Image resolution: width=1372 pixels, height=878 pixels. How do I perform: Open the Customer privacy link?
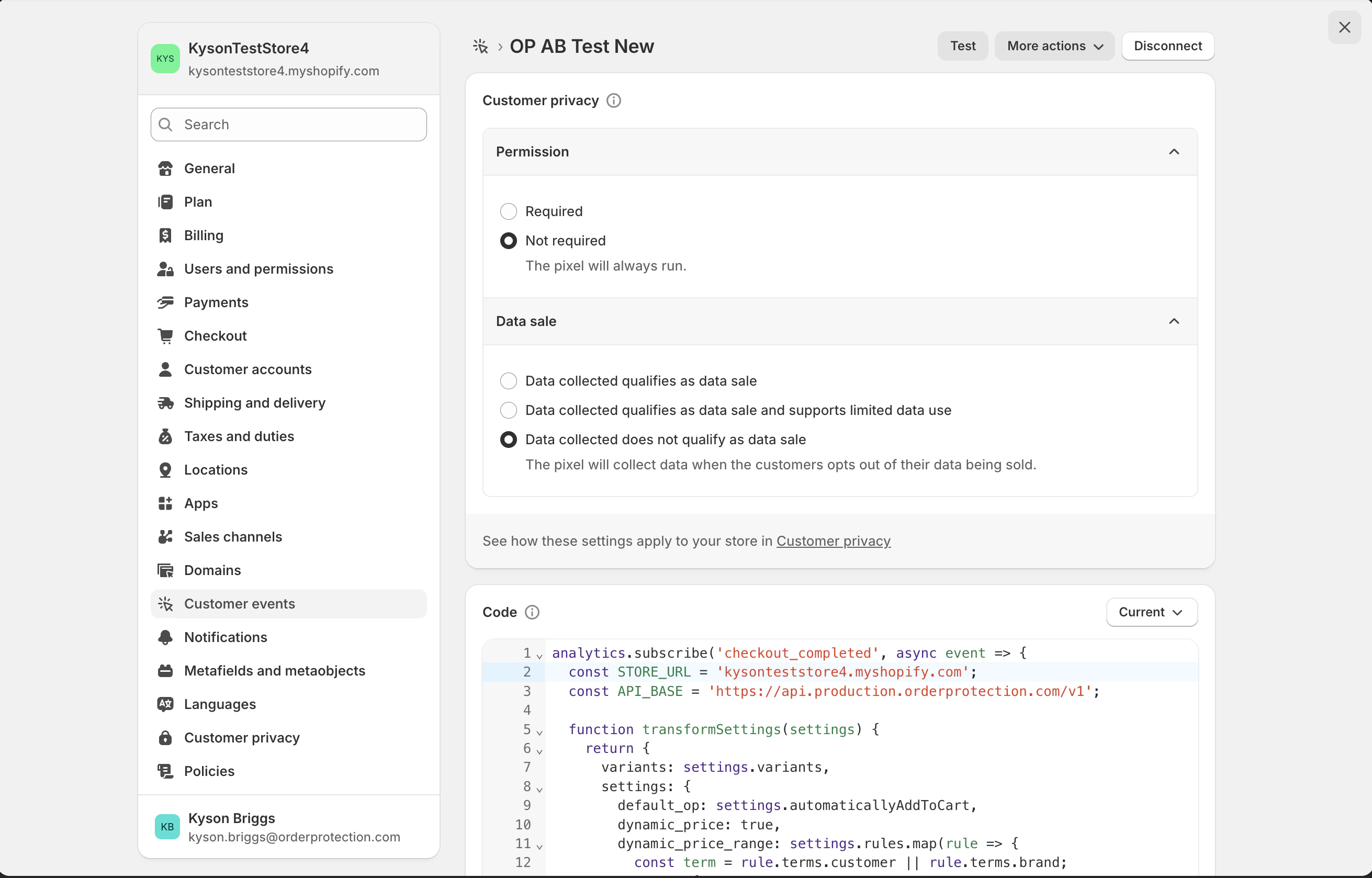tap(833, 541)
